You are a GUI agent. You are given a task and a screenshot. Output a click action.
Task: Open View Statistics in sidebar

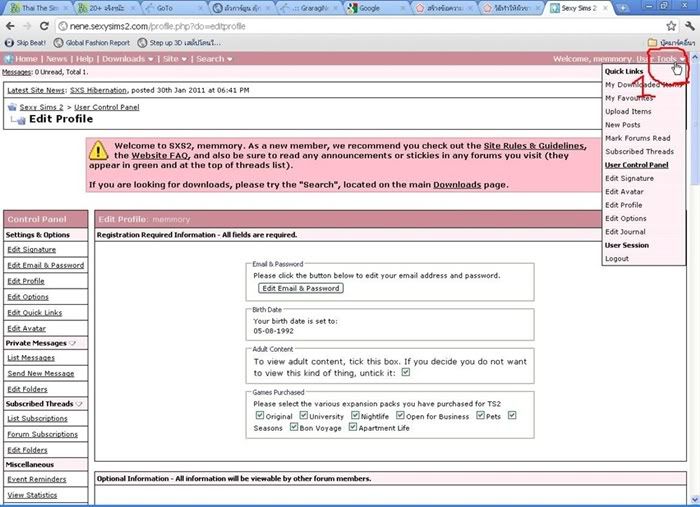coord(32,495)
